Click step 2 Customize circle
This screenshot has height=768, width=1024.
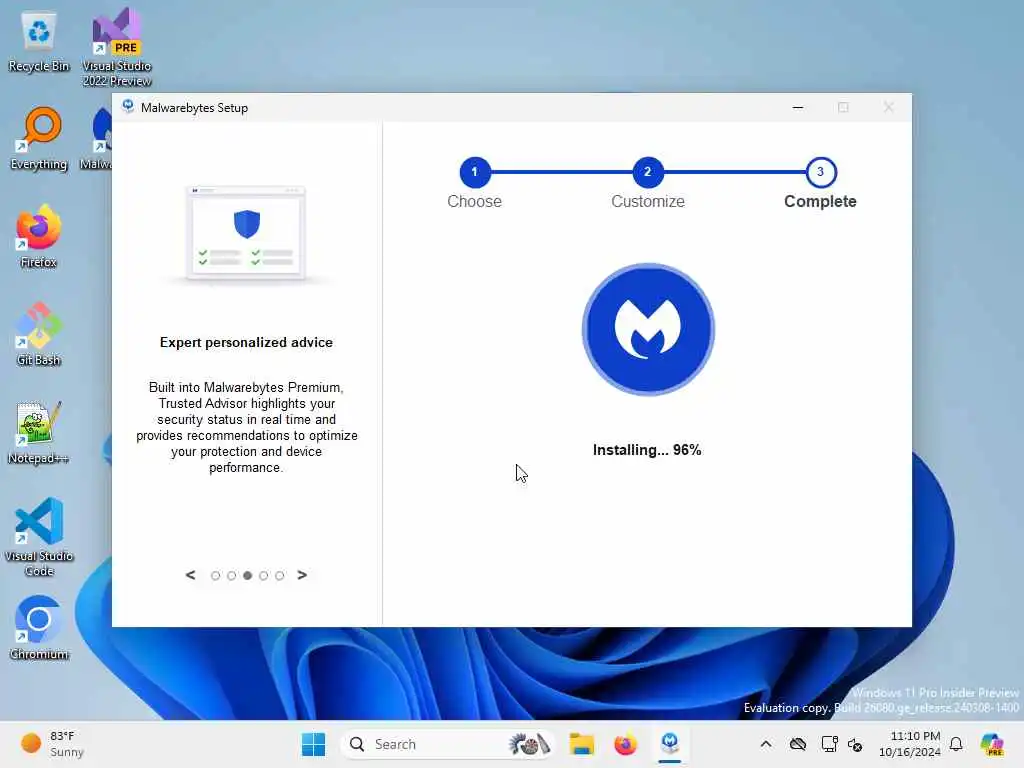[x=647, y=172]
